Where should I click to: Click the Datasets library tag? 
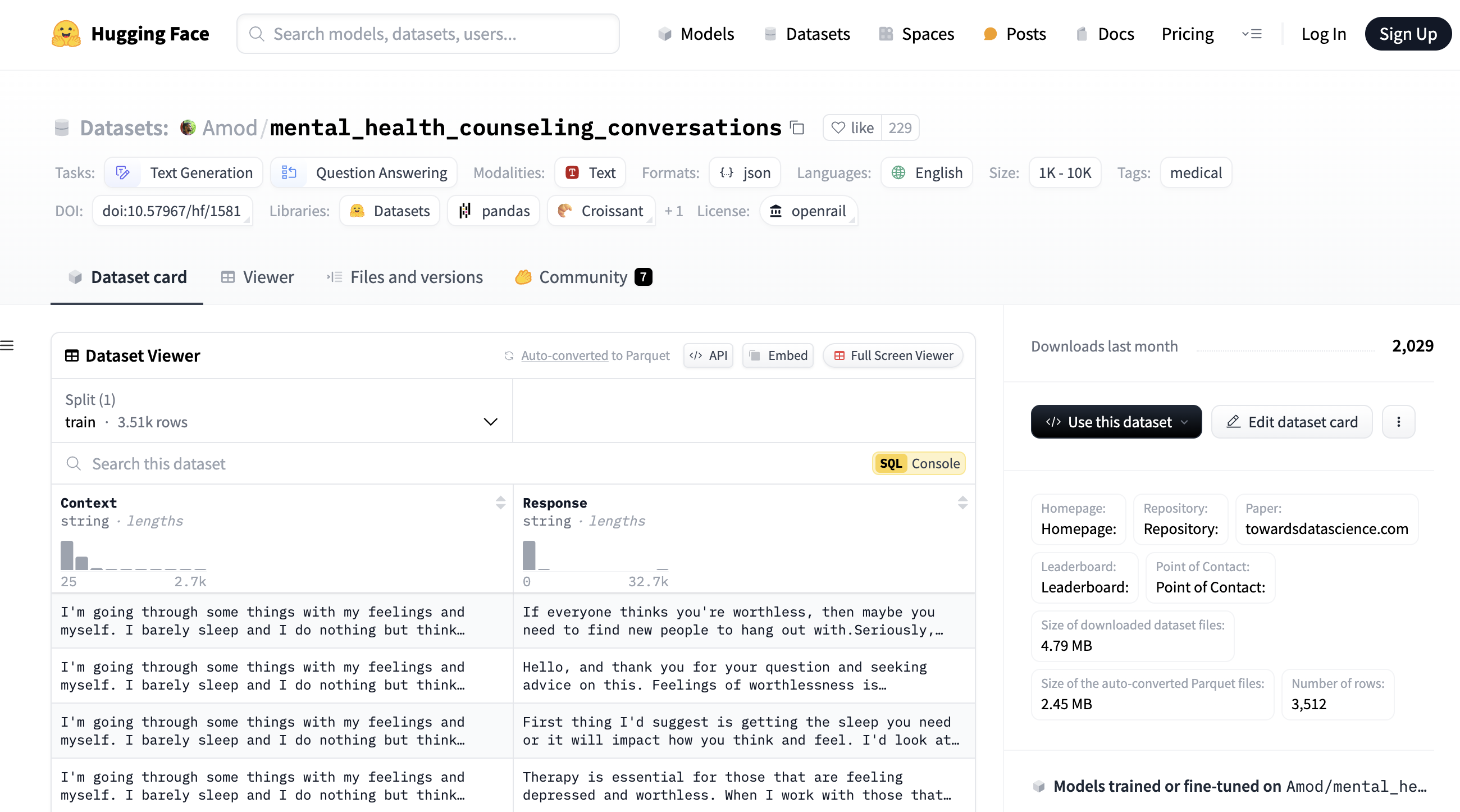coord(390,211)
